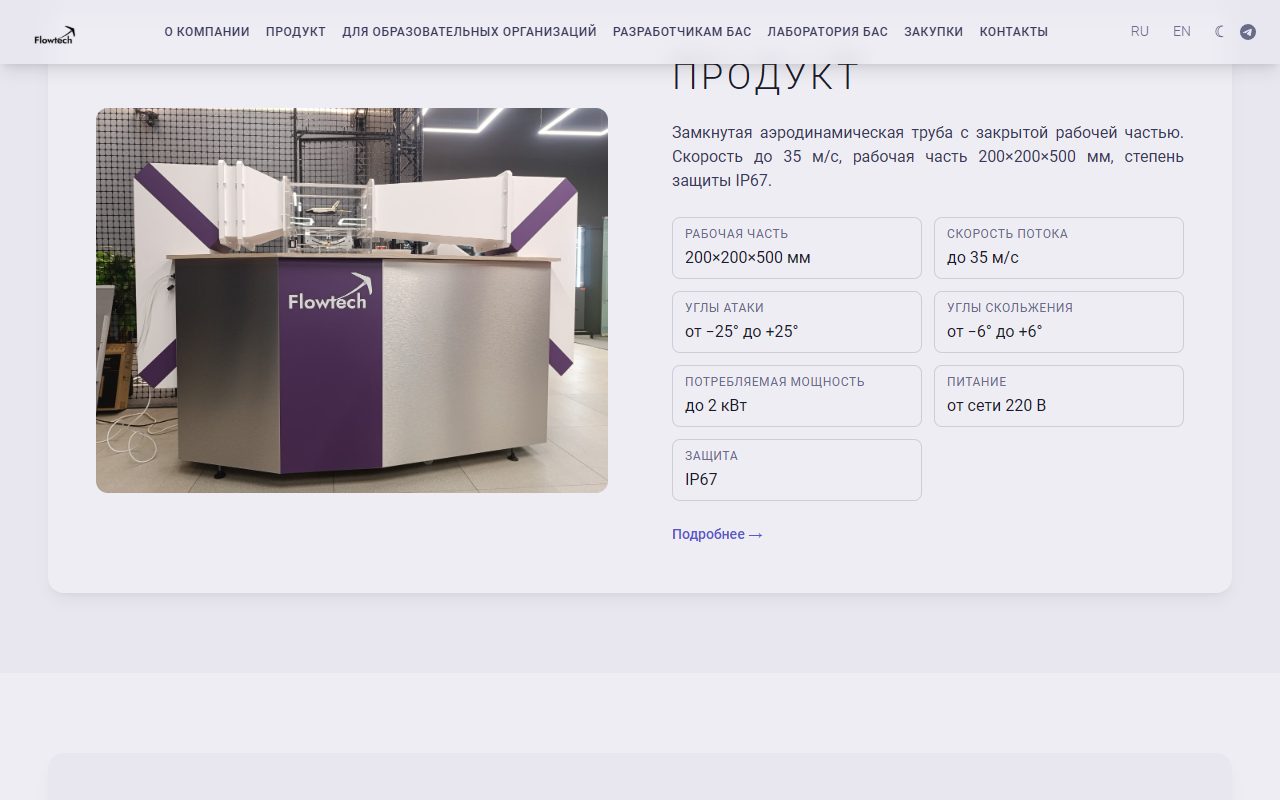
Task: Switch language to EN
Action: pyautogui.click(x=1182, y=31)
